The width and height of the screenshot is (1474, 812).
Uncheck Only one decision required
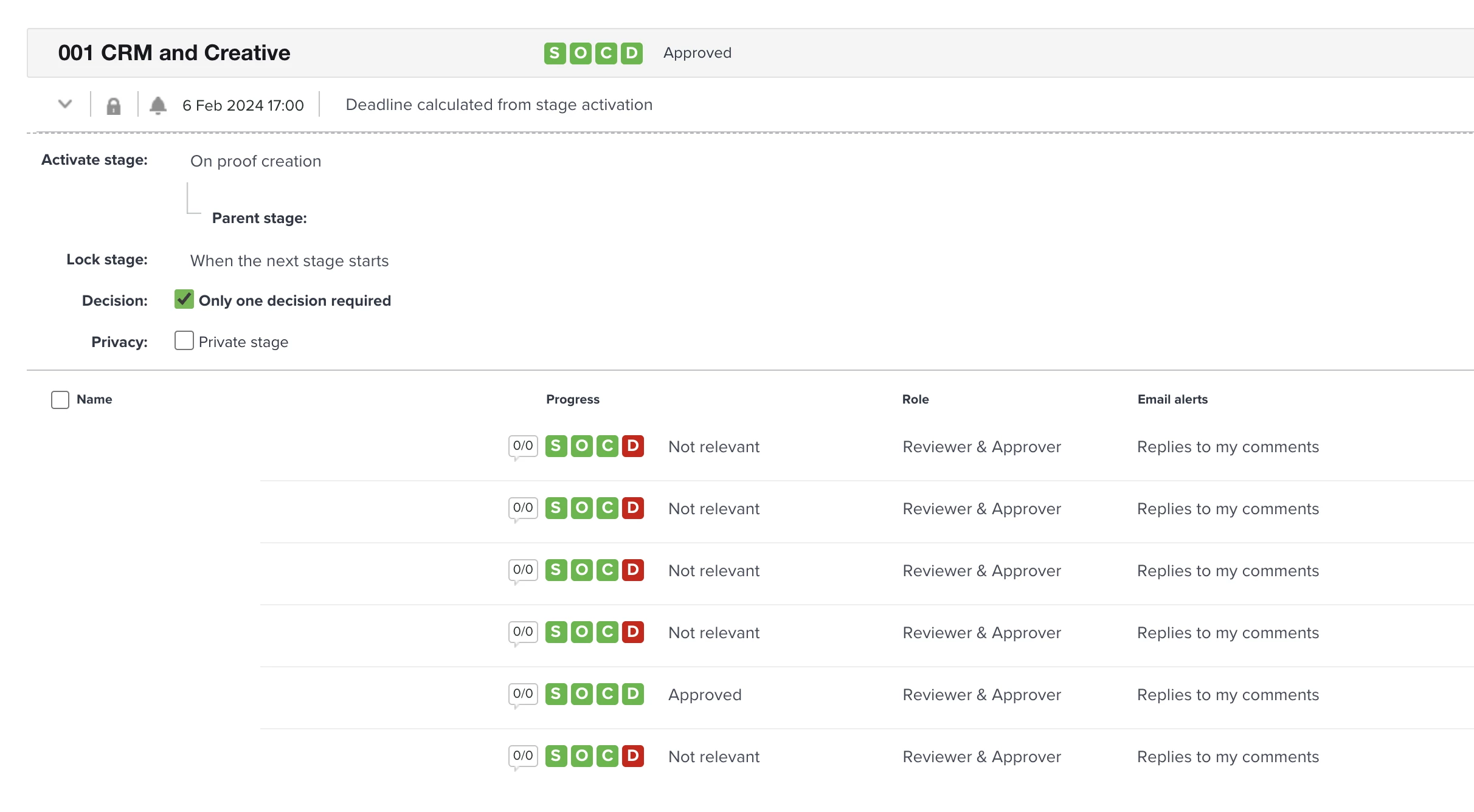pos(184,300)
